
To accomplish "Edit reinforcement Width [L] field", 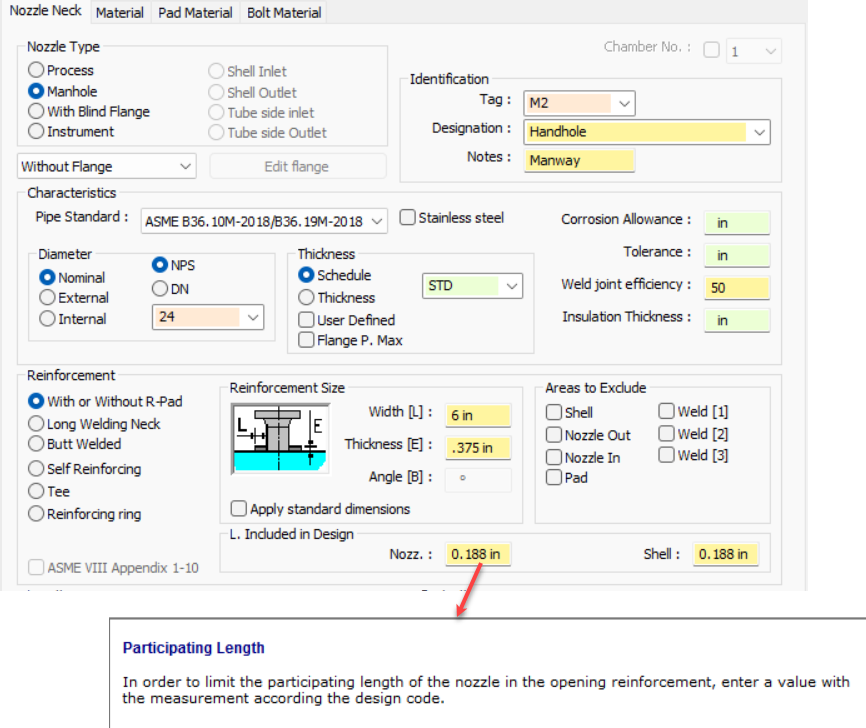I will point(478,415).
